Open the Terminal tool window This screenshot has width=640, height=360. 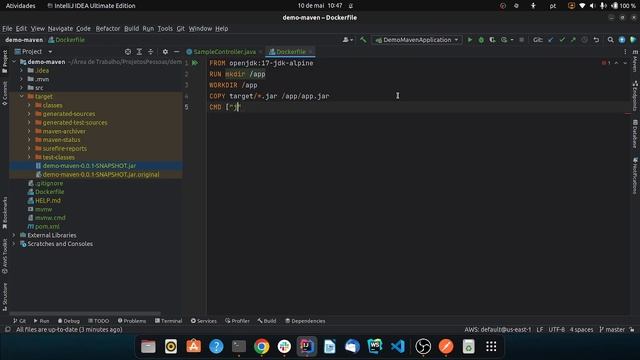pos(169,321)
